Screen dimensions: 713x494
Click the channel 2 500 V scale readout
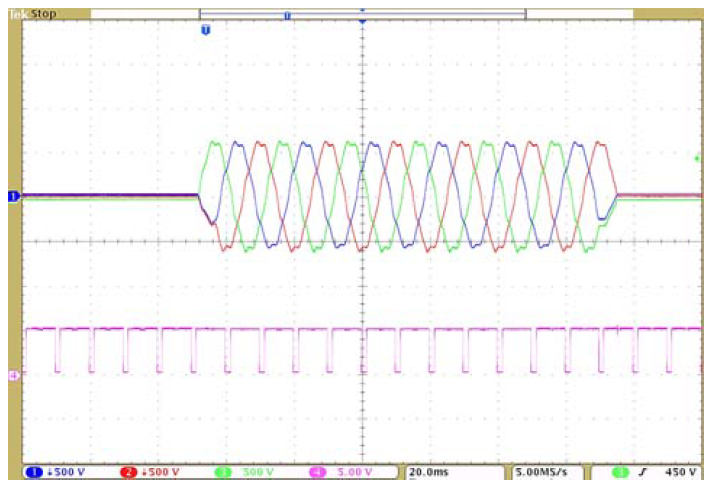pyautogui.click(x=163, y=472)
